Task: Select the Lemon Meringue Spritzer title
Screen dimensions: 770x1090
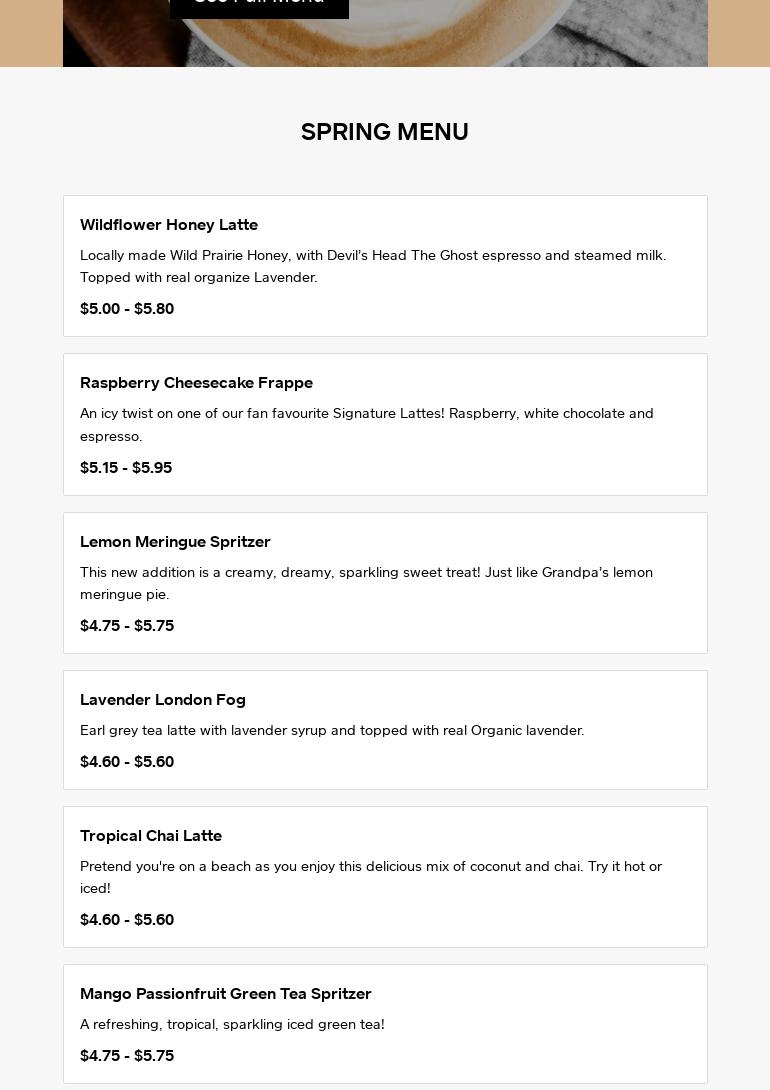Action: [175, 542]
